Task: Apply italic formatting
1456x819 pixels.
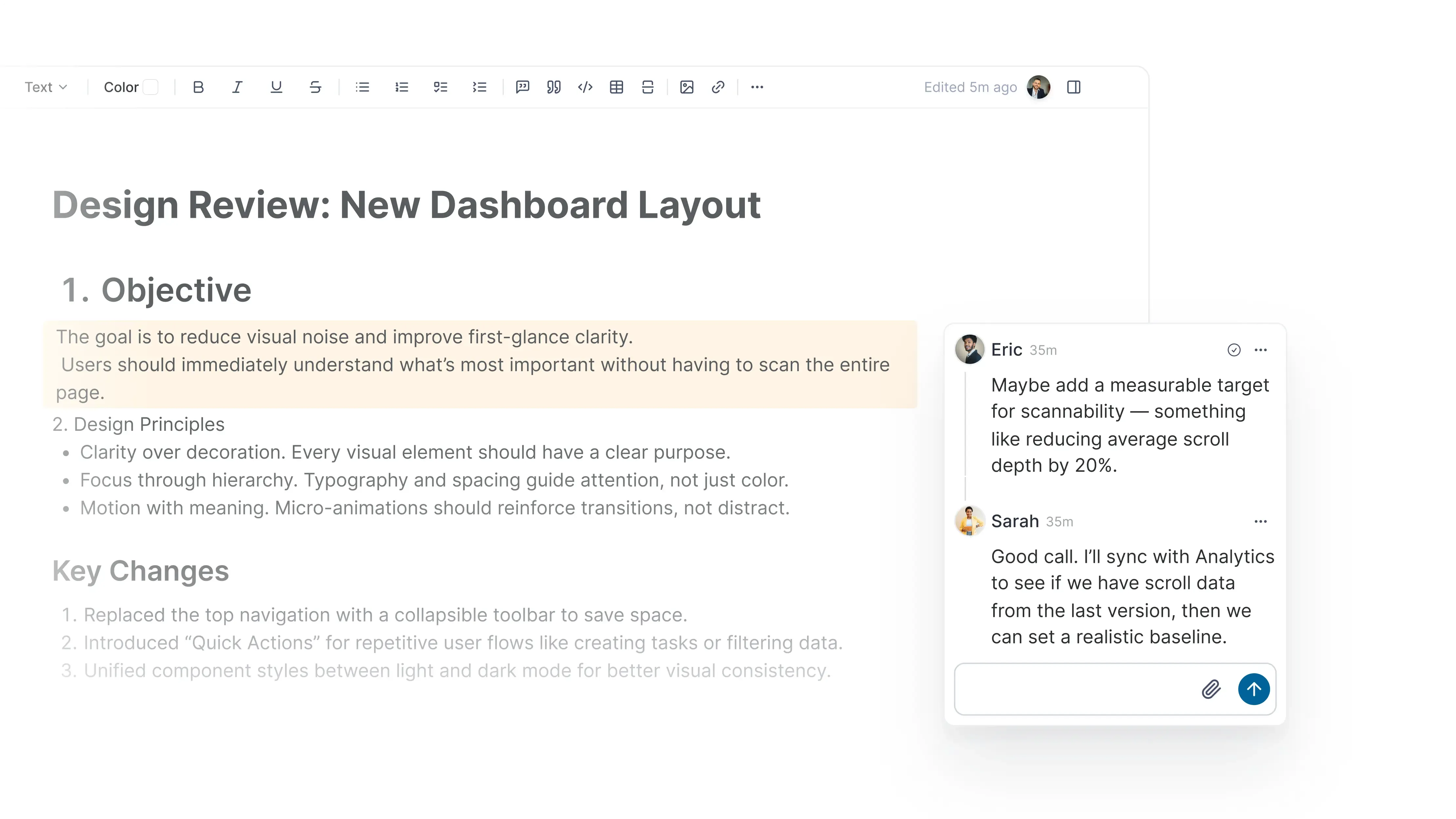Action: (x=237, y=87)
